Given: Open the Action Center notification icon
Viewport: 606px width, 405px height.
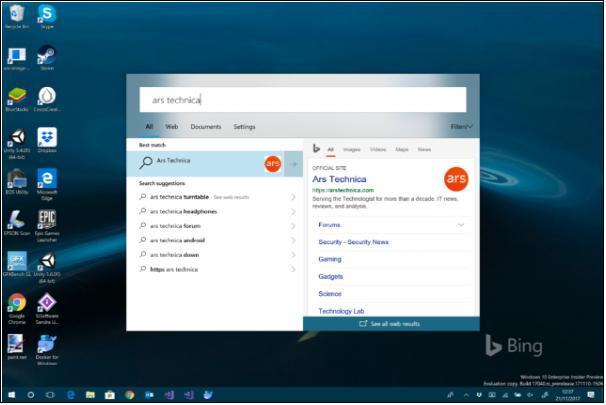Looking at the screenshot, I should tap(591, 395).
